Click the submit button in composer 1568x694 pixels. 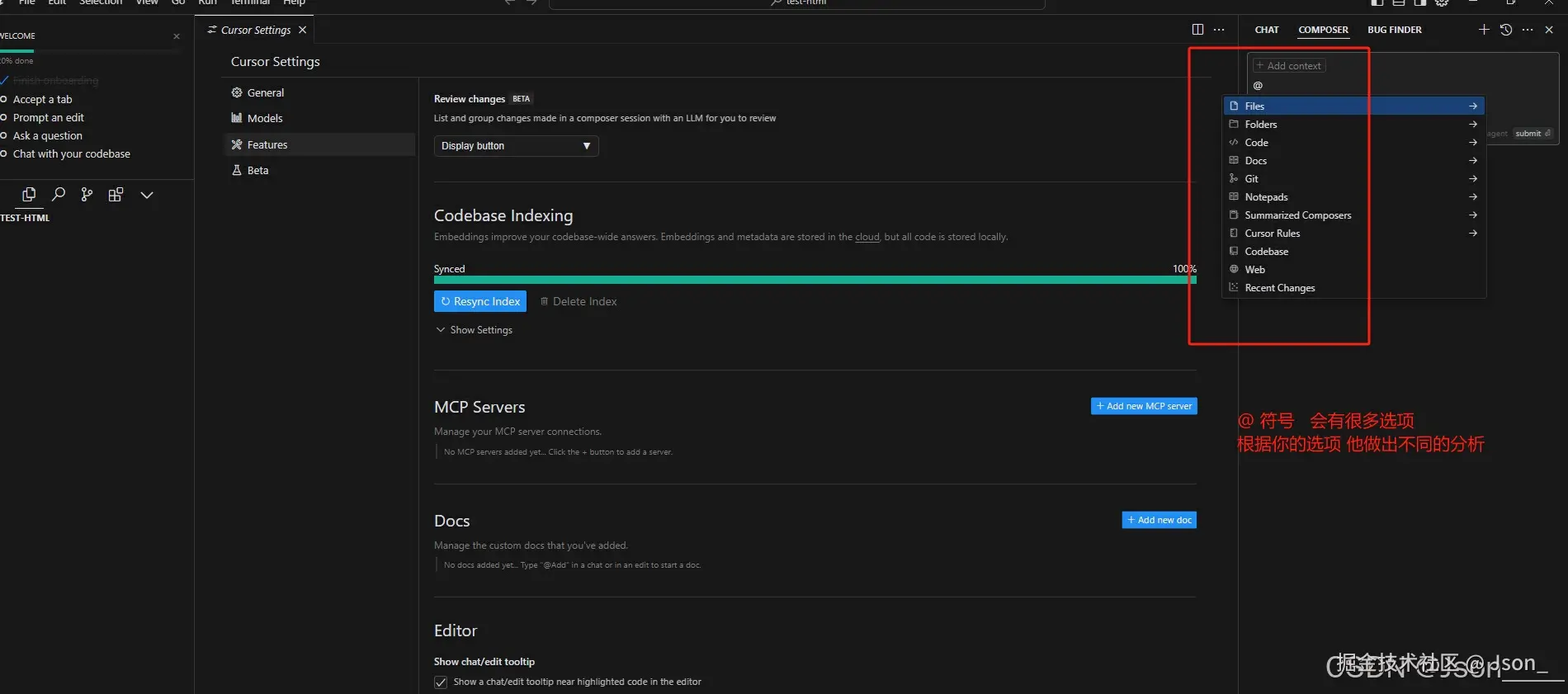1533,134
